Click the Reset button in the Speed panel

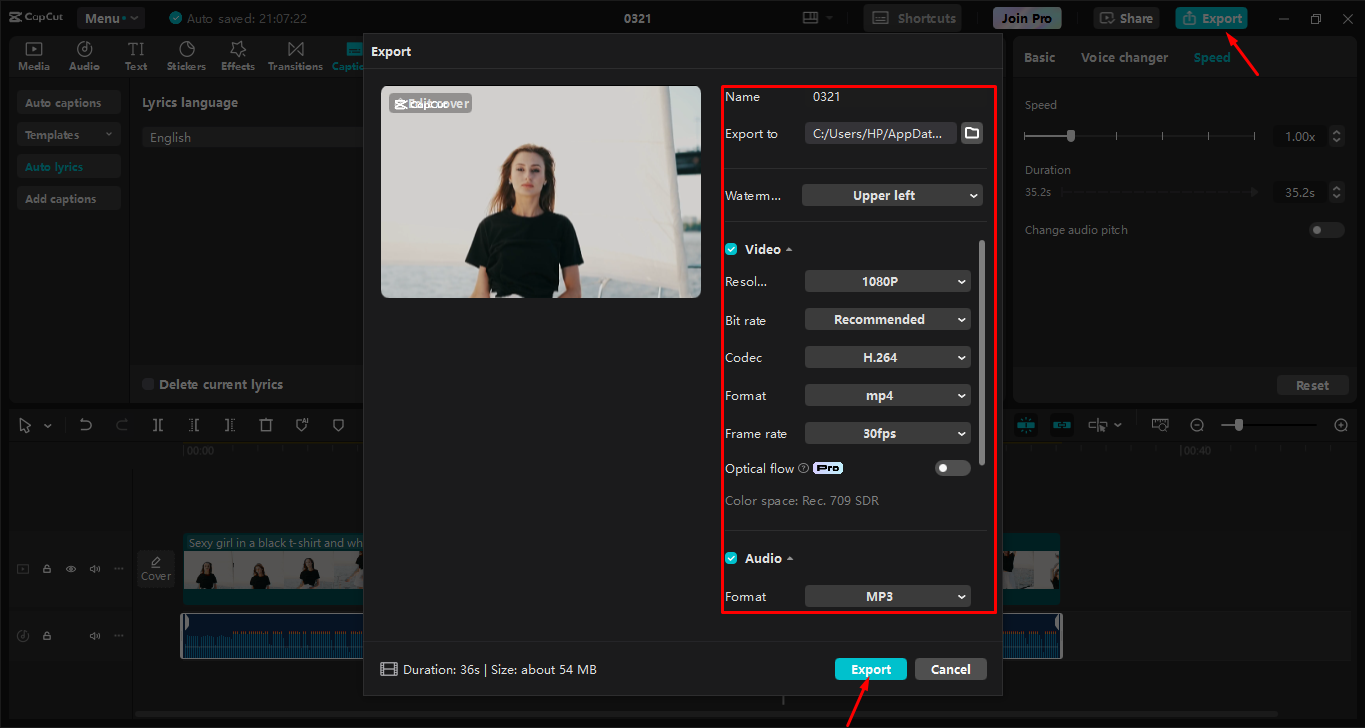click(1312, 385)
